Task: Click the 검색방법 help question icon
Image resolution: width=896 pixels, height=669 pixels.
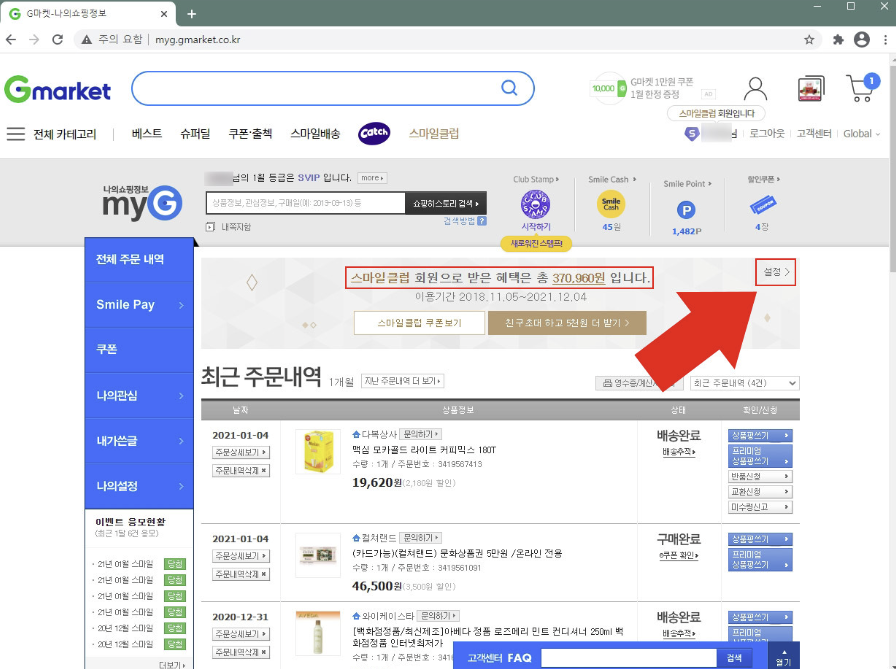Action: tap(482, 221)
